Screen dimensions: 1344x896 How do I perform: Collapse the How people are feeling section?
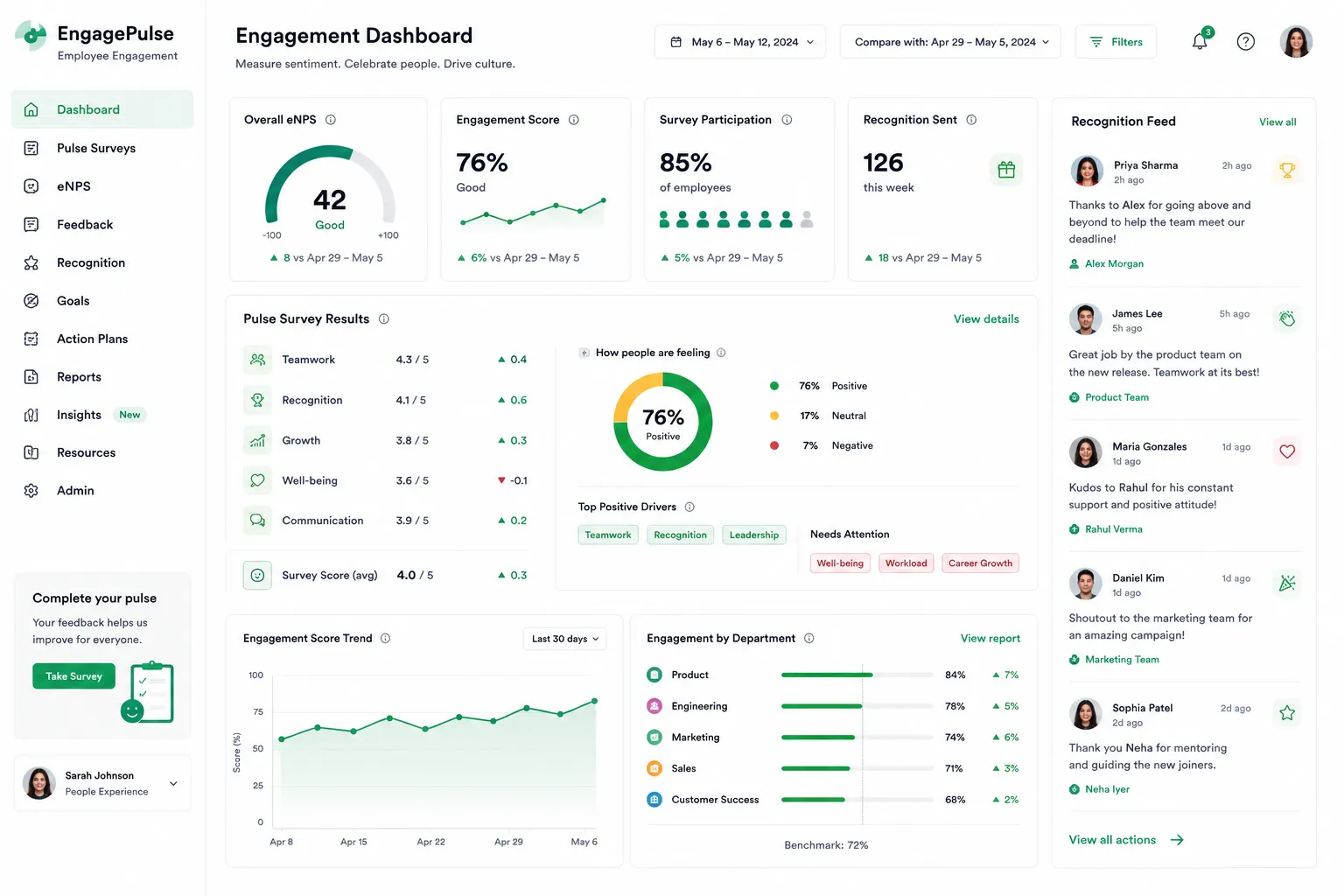[x=584, y=353]
